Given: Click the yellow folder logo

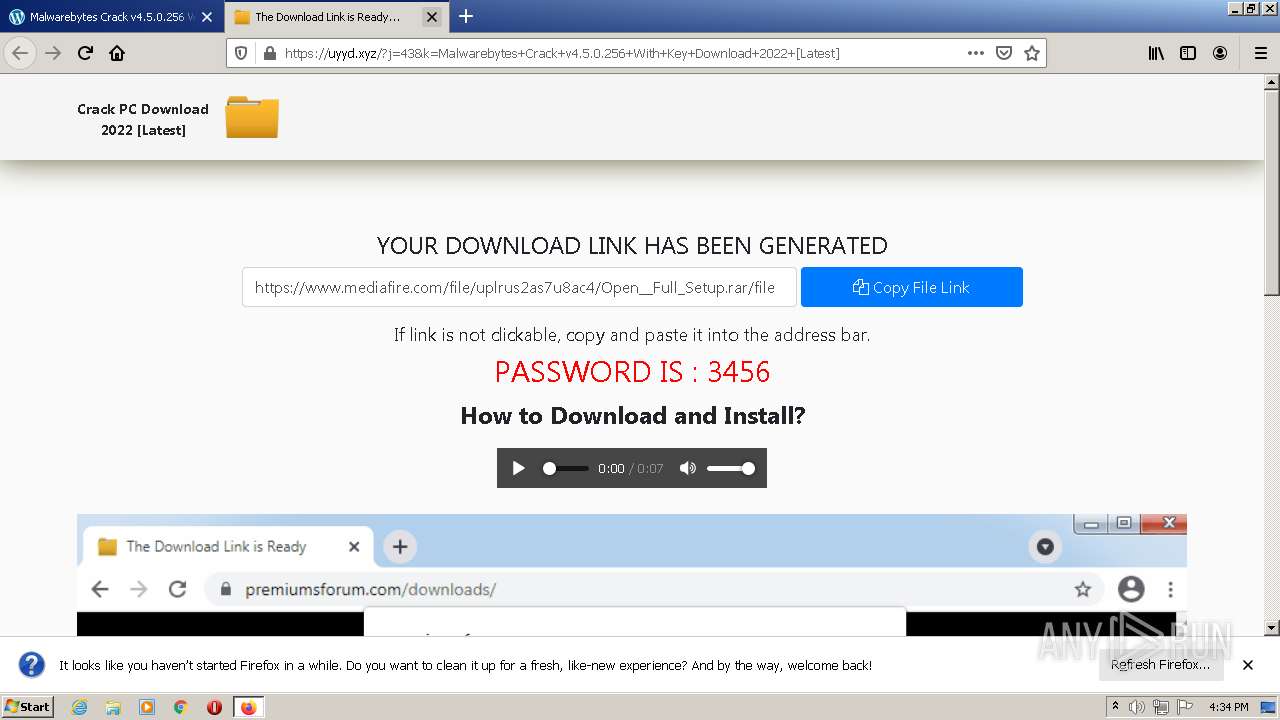Looking at the screenshot, I should tap(252, 117).
